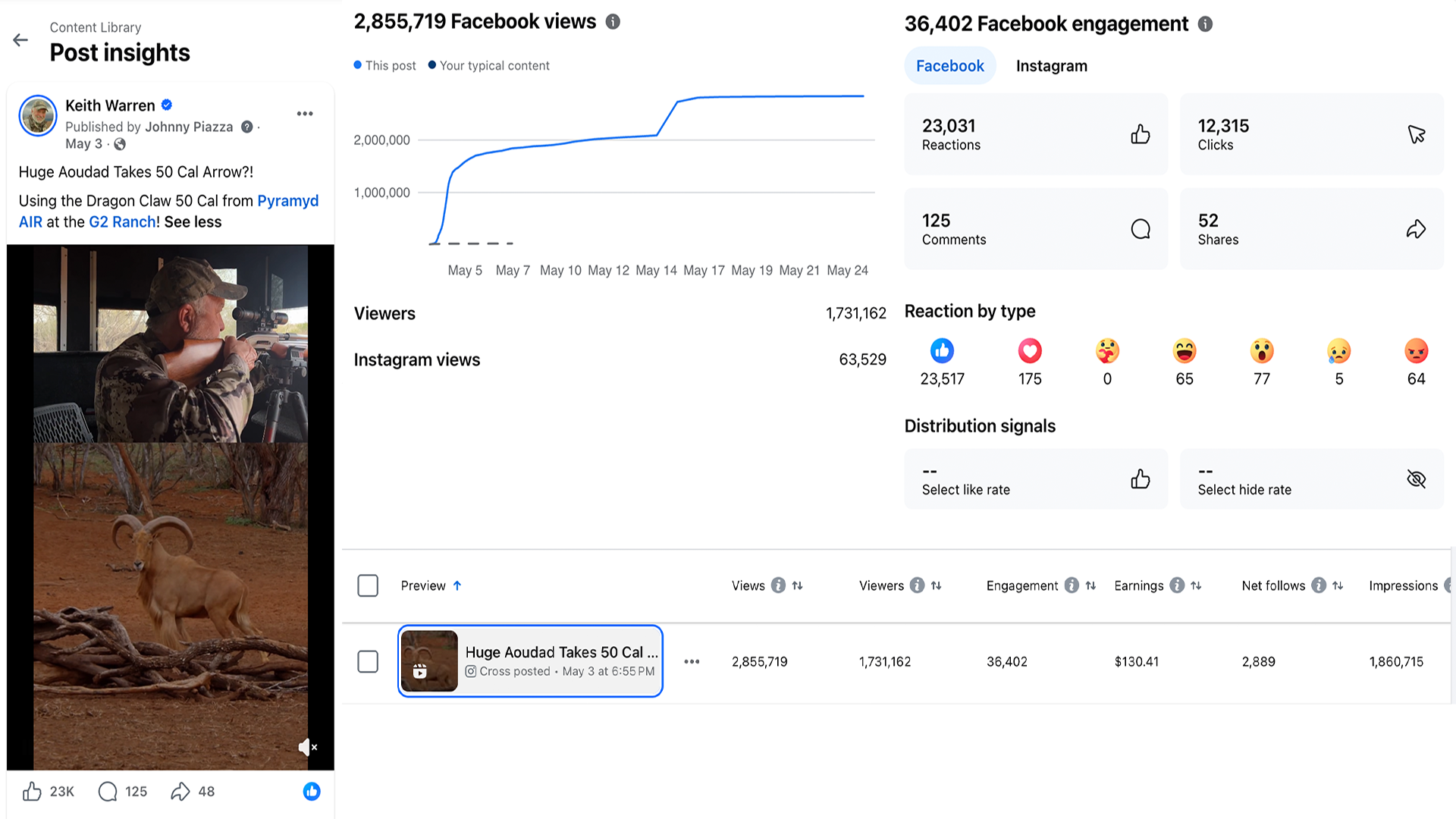Show info for the Views column
Screen dimensions: 1456x819
tap(778, 585)
